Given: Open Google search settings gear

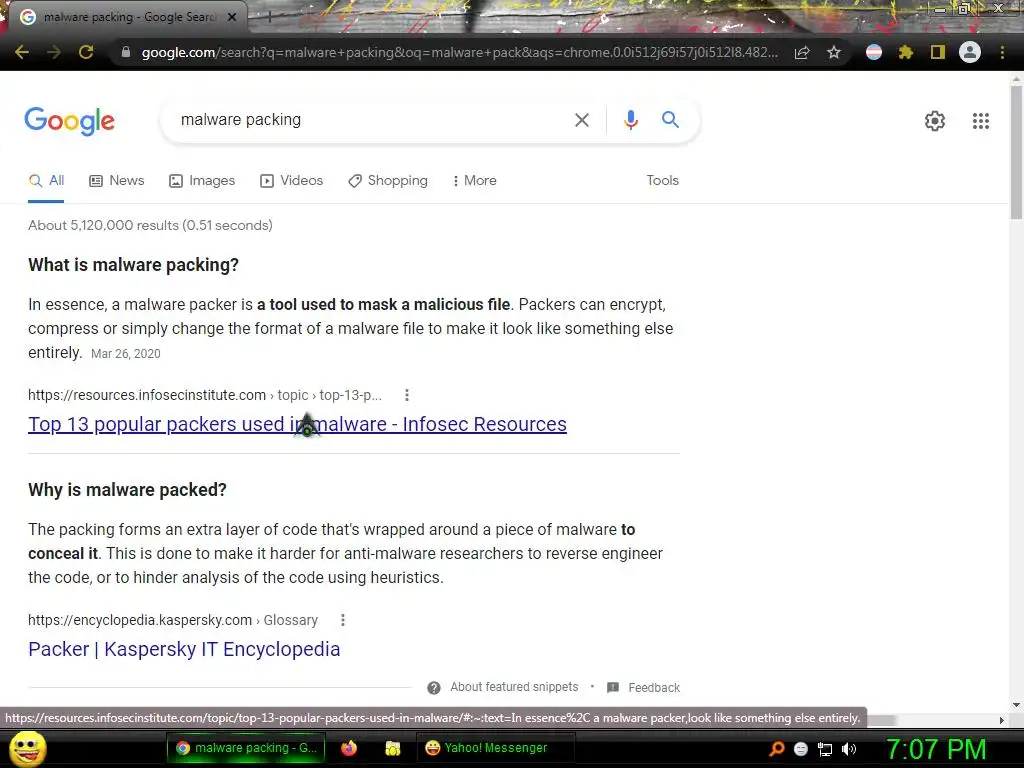Looking at the screenshot, I should [935, 121].
